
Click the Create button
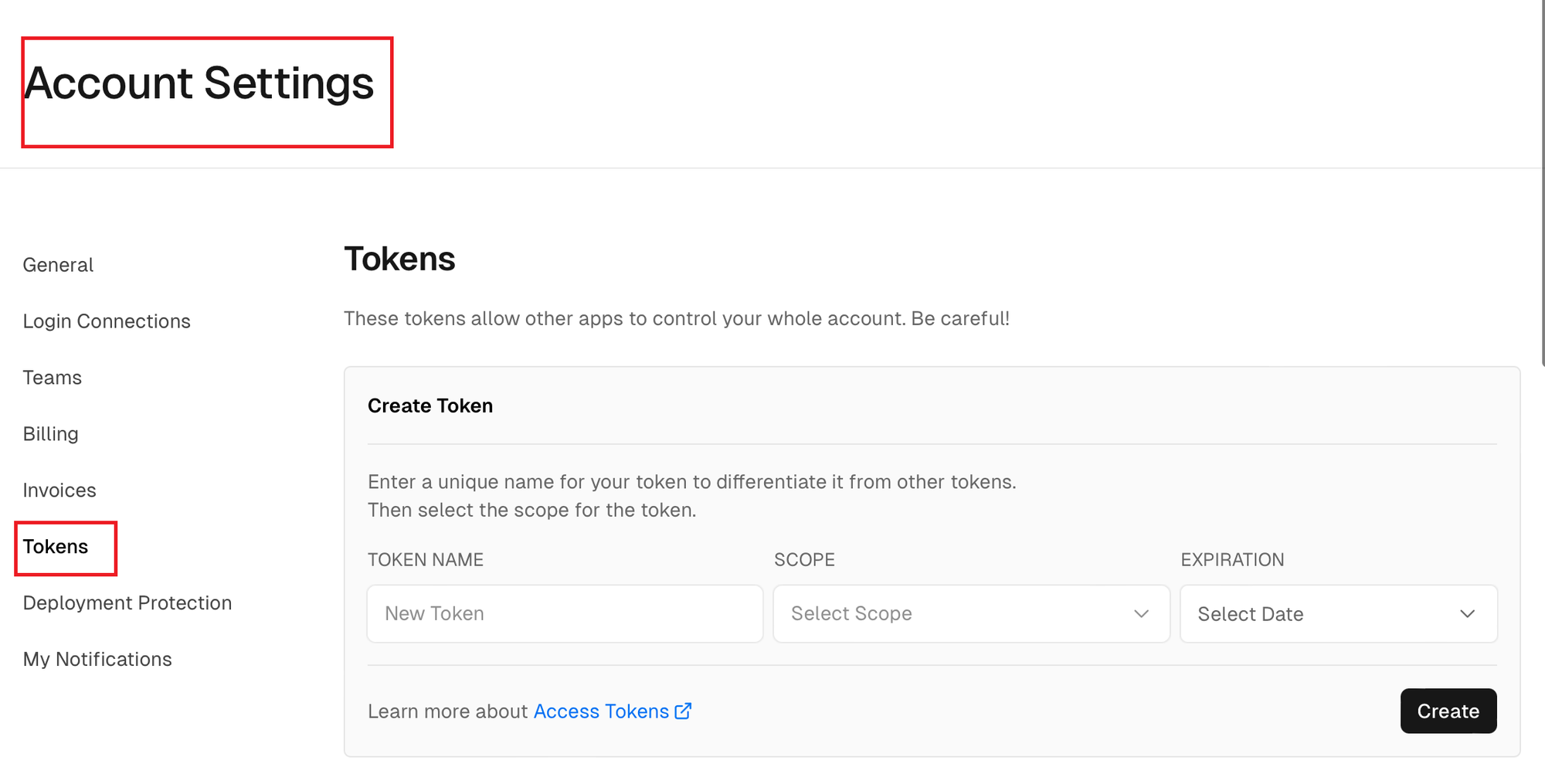pyautogui.click(x=1448, y=711)
